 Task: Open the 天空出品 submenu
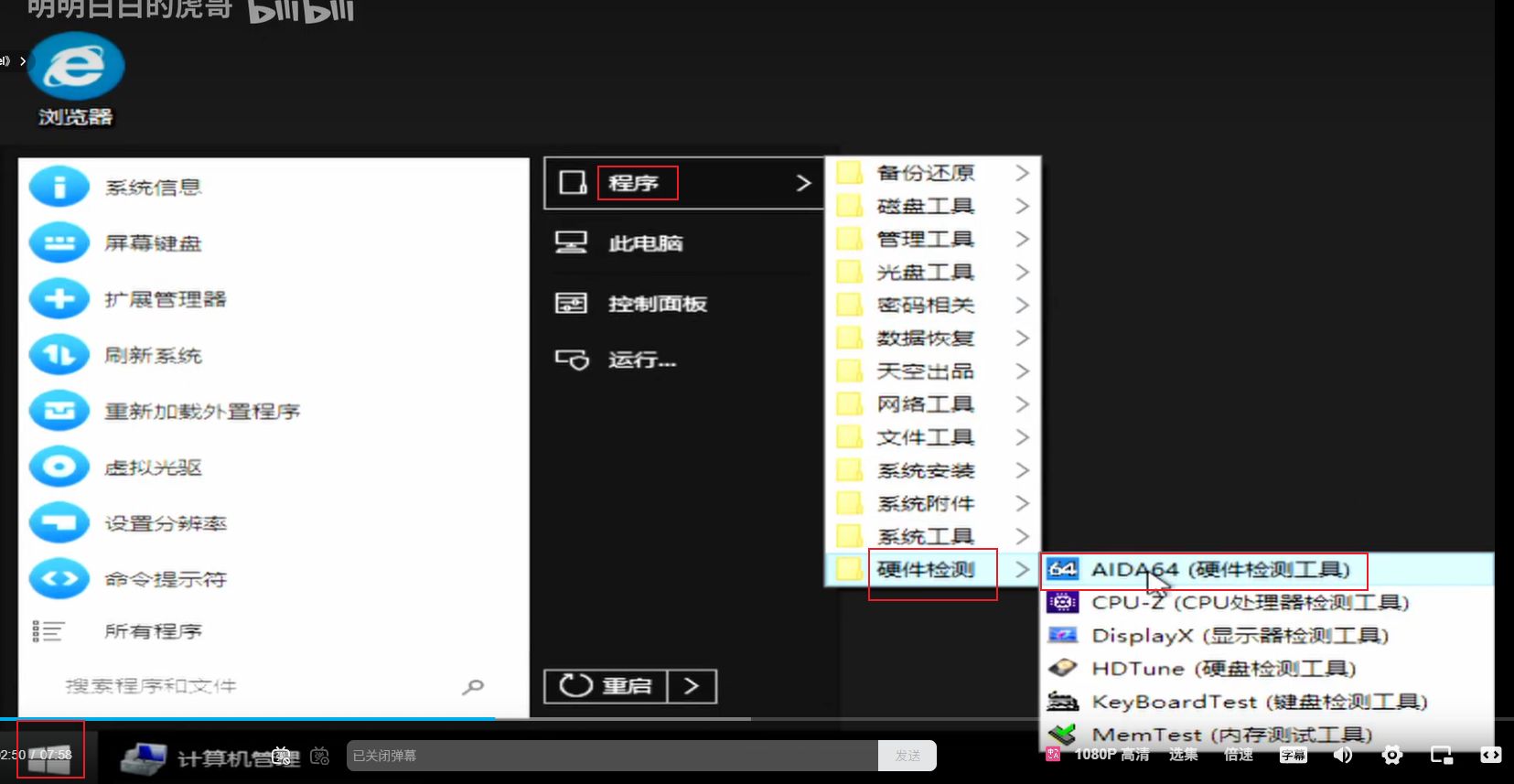(933, 371)
